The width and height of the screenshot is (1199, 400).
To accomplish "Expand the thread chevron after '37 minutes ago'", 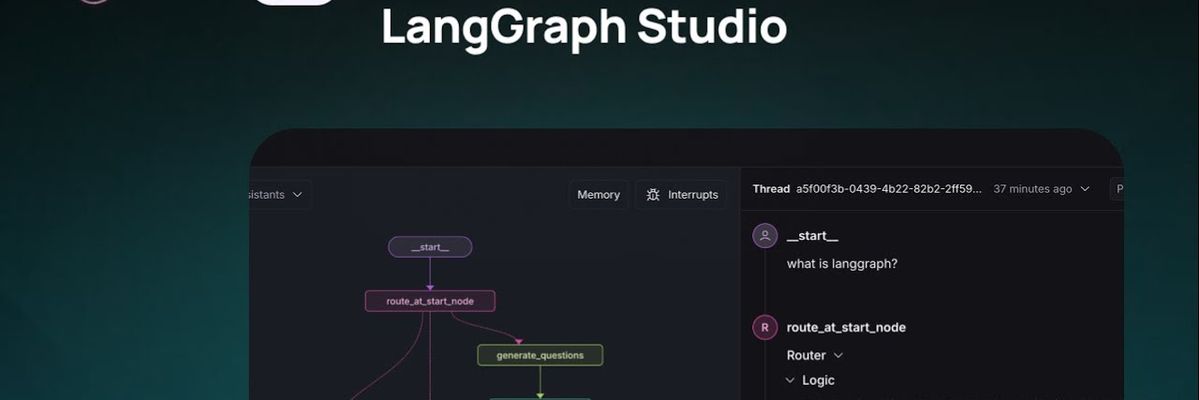I will coord(1084,189).
